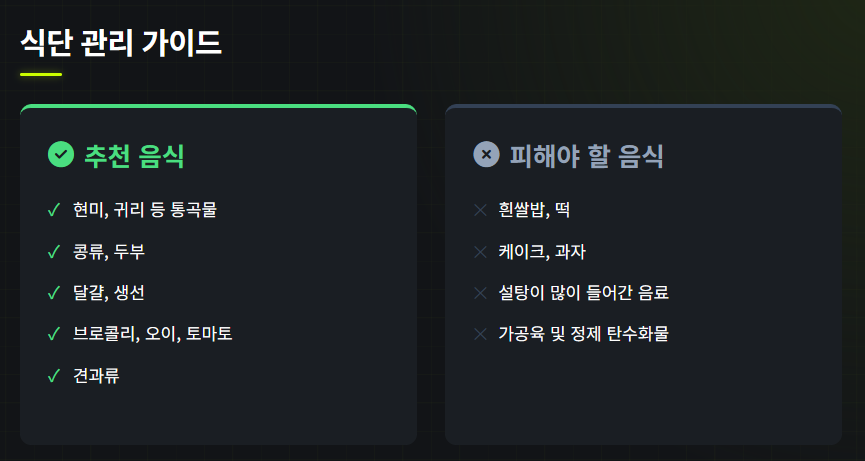Click the gray X circle beside 피해야 할 음식
This screenshot has height=461, width=865.
pos(486,154)
